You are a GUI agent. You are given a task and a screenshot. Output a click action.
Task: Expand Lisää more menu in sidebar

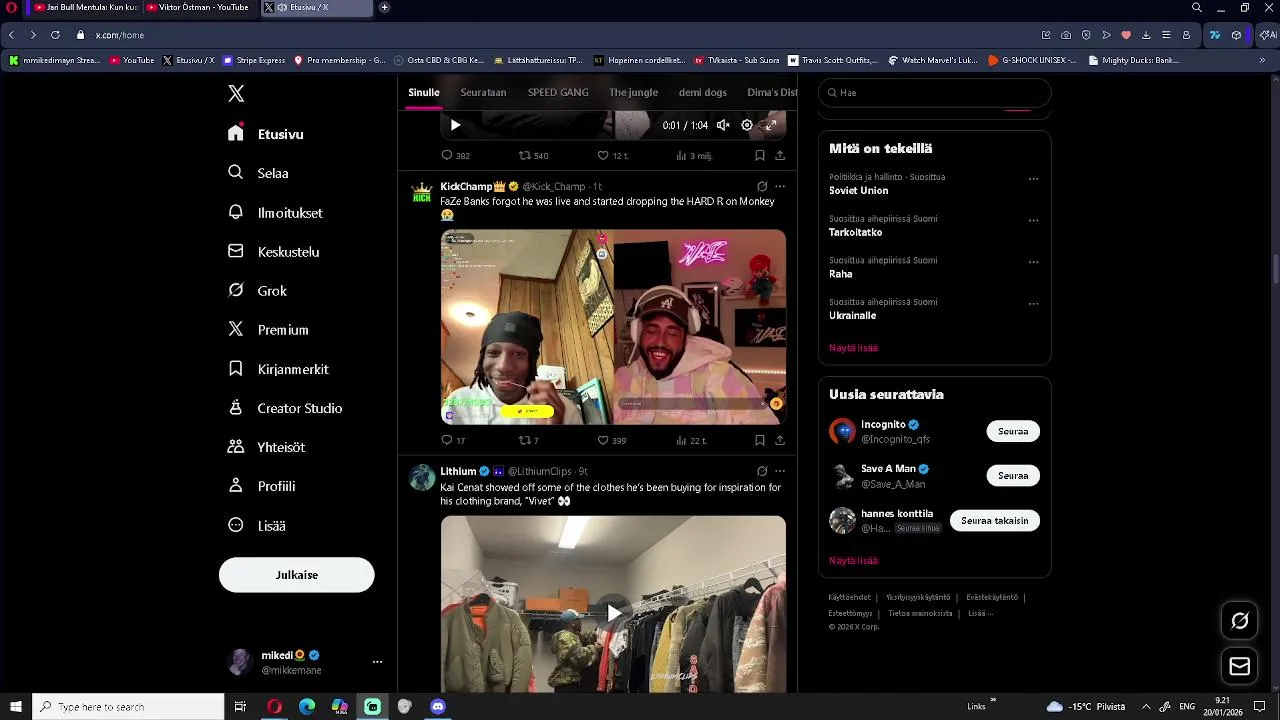pos(256,525)
